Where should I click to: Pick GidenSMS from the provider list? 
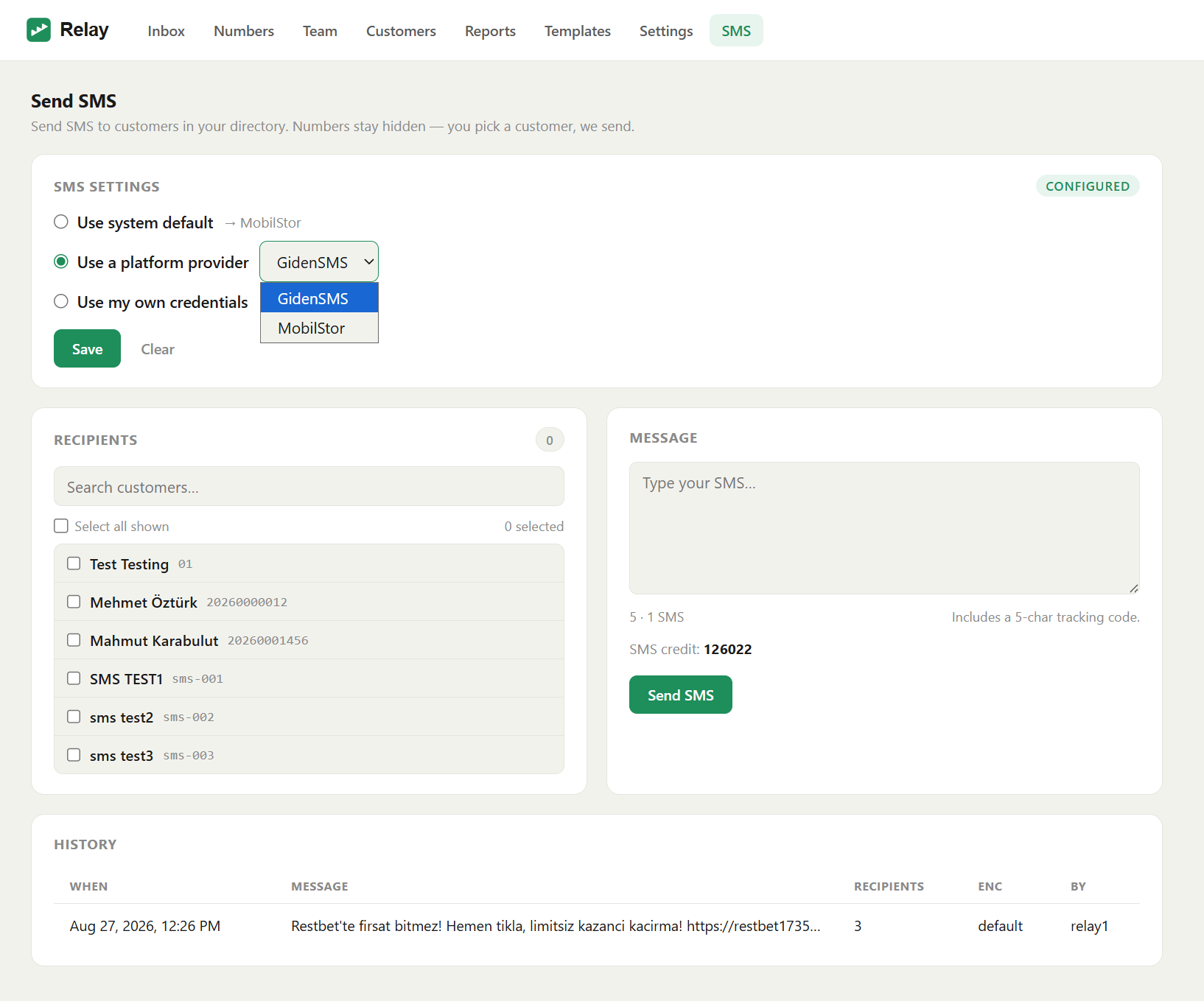pyautogui.click(x=319, y=298)
